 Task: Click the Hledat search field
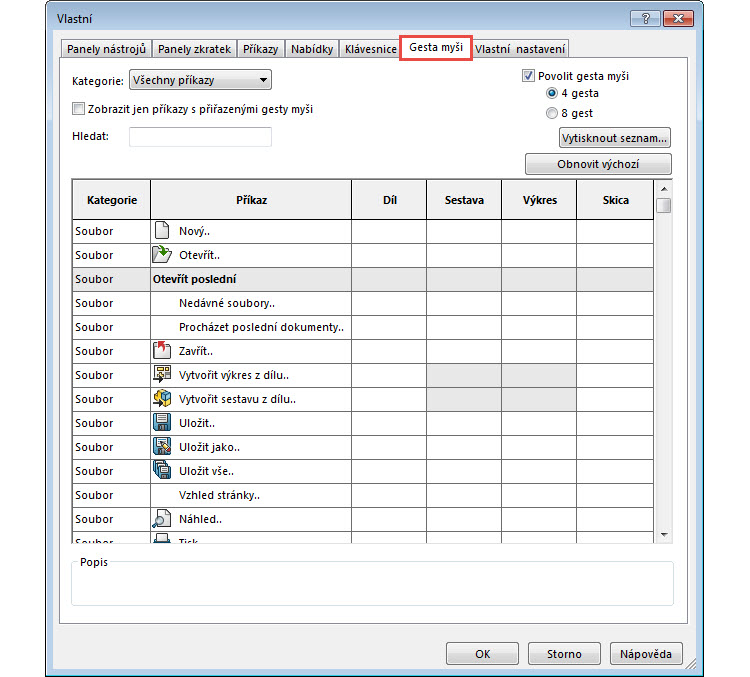(200, 137)
